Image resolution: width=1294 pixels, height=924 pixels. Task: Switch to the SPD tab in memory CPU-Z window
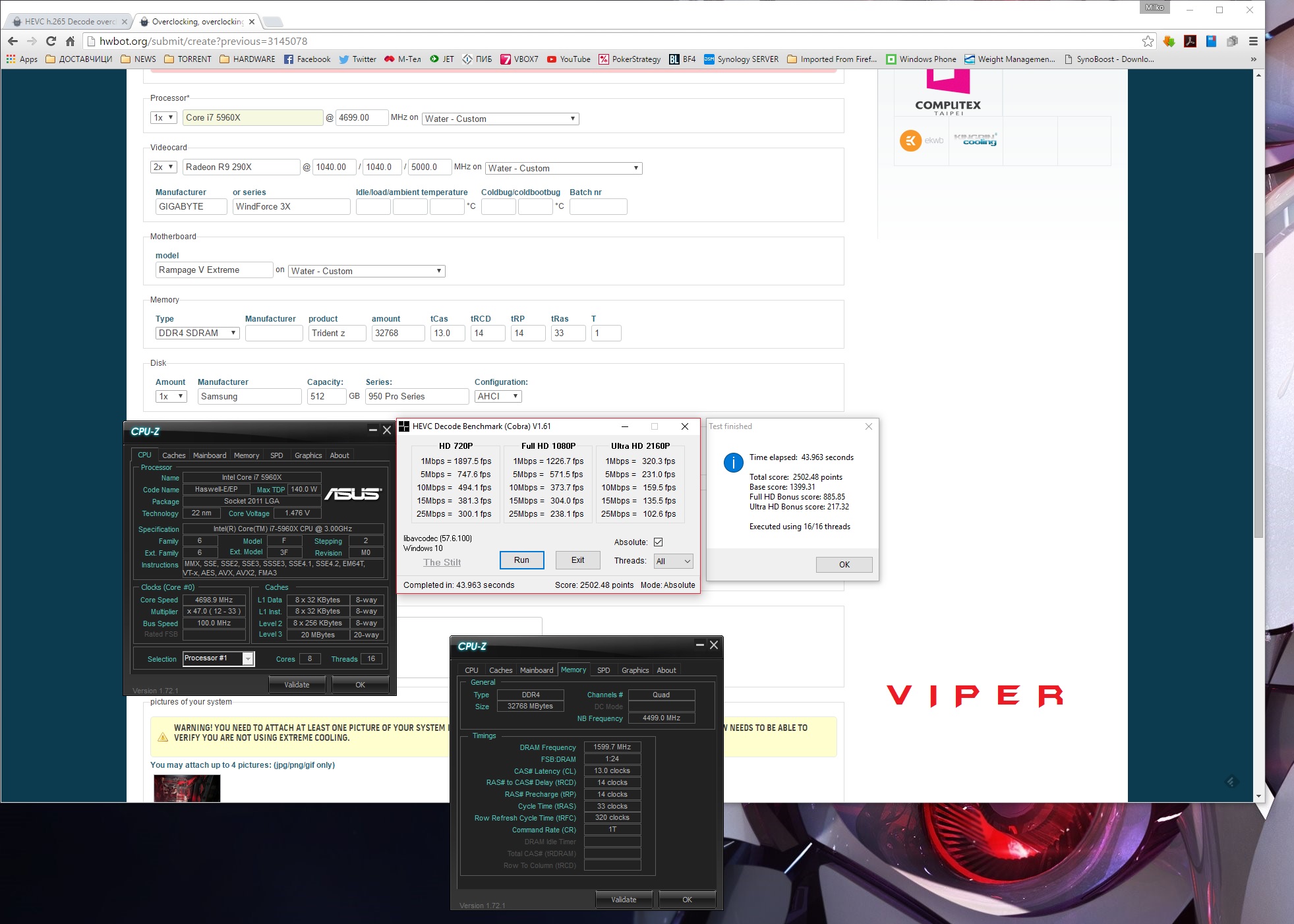pyautogui.click(x=604, y=670)
